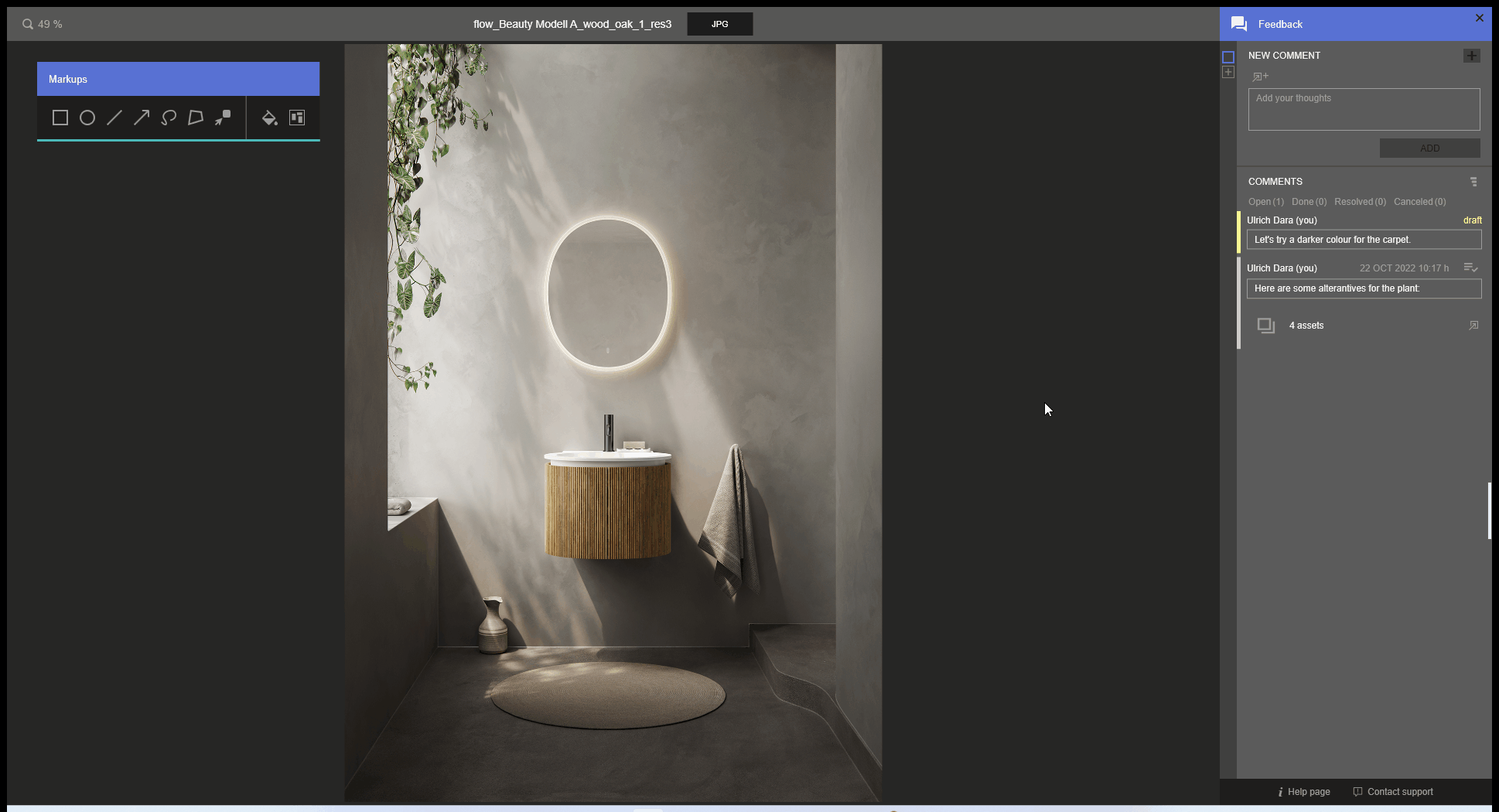1499x812 pixels.
Task: Click the Markups panel header
Action: [178, 79]
